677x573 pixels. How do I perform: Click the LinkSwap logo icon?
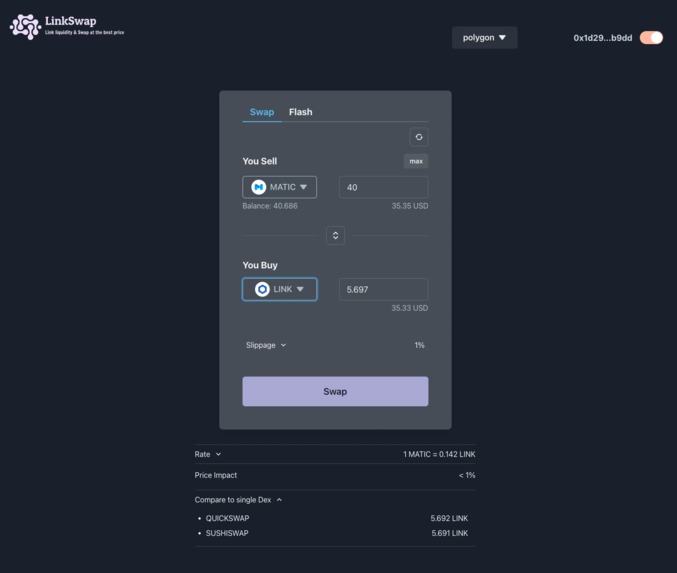[x=25, y=26]
